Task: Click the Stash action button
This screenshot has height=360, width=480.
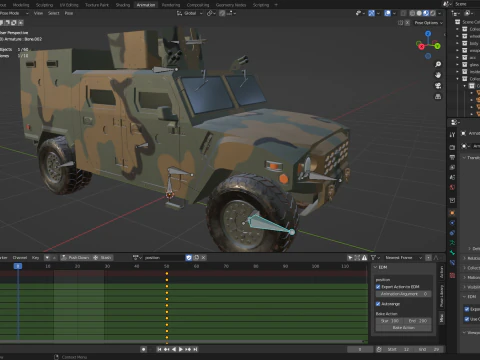Action: pos(103,258)
